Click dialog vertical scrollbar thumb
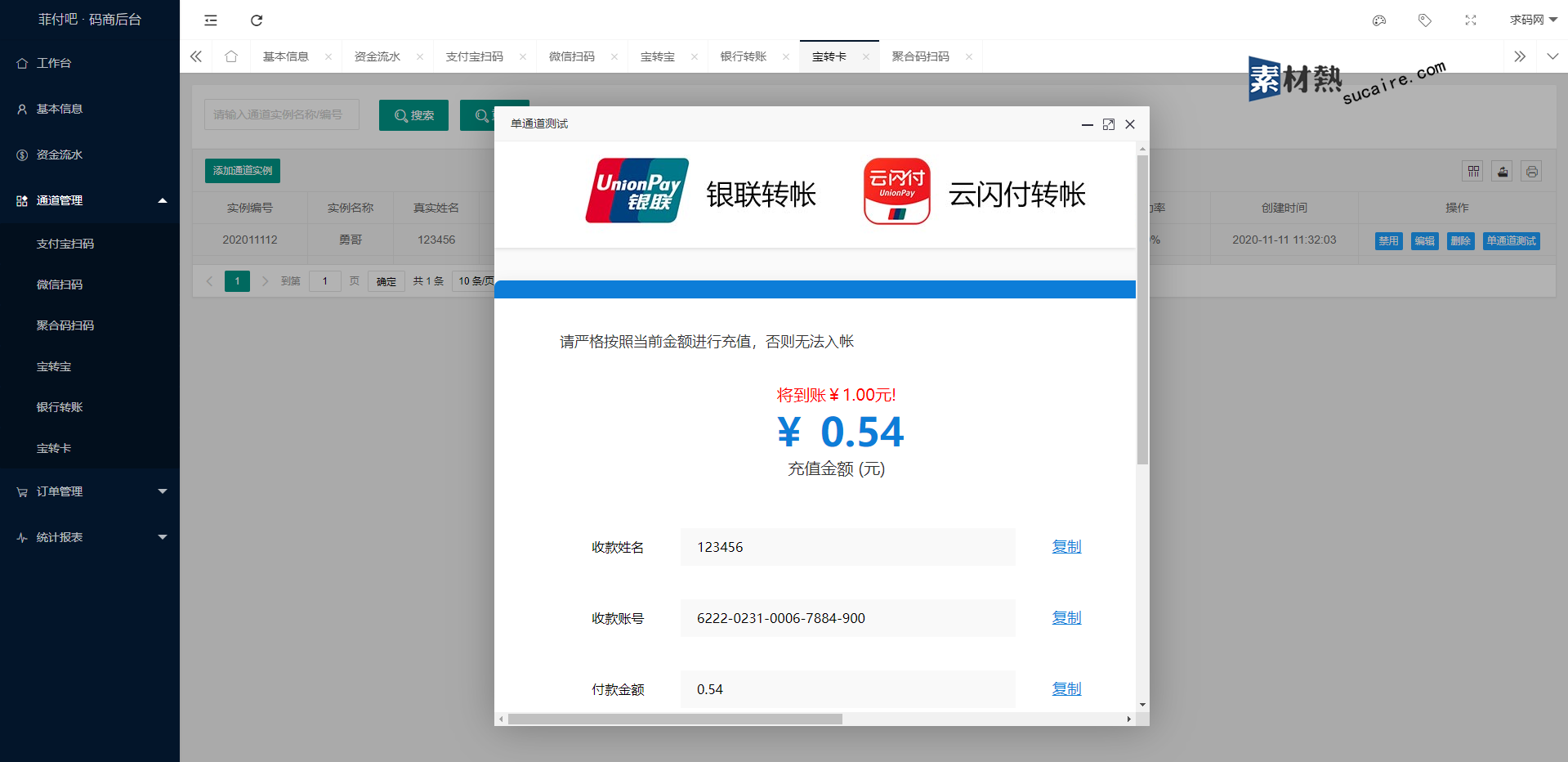The width and height of the screenshot is (1568, 762). pos(1142,309)
